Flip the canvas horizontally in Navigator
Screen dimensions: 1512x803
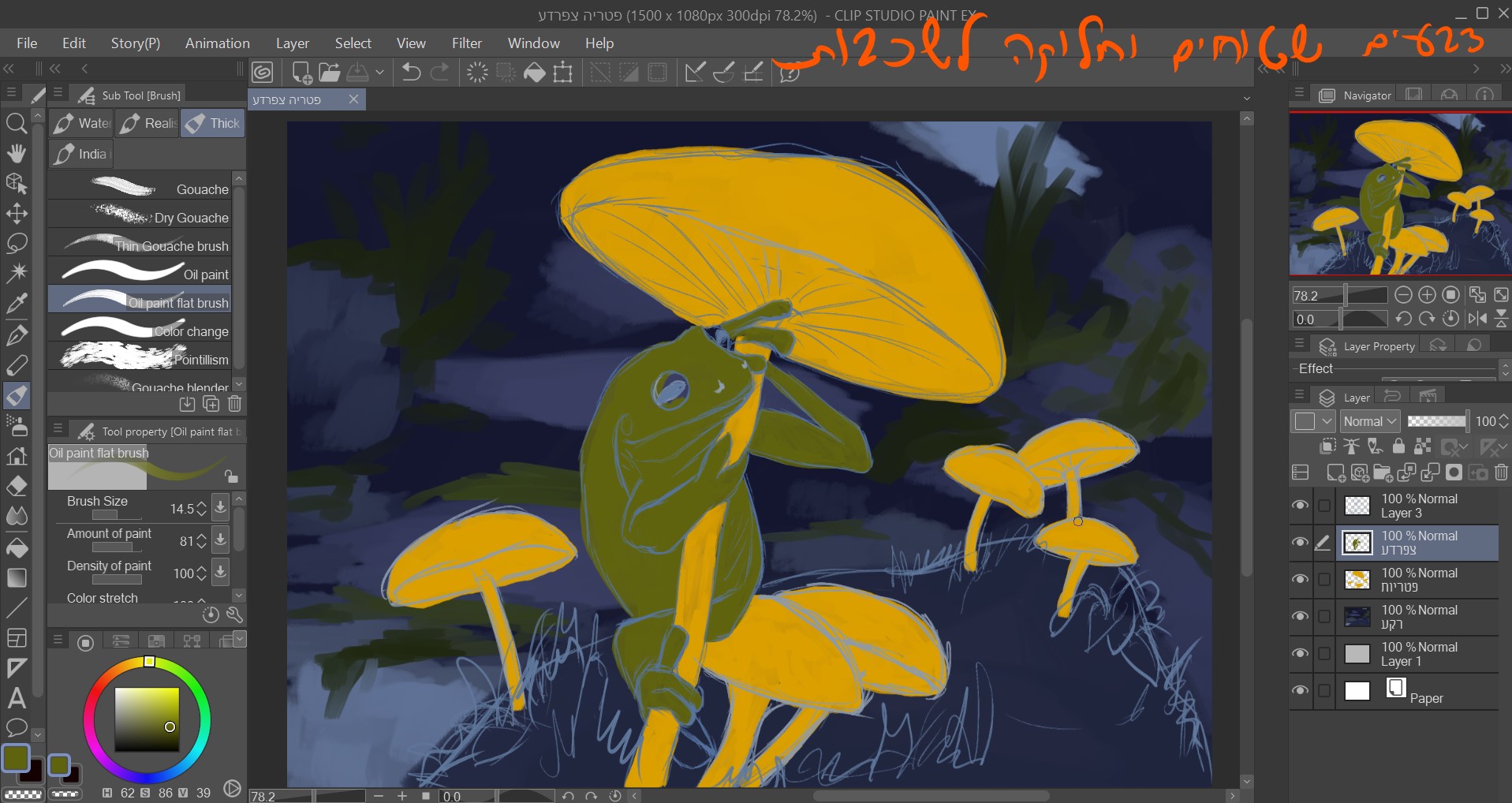[x=1477, y=319]
